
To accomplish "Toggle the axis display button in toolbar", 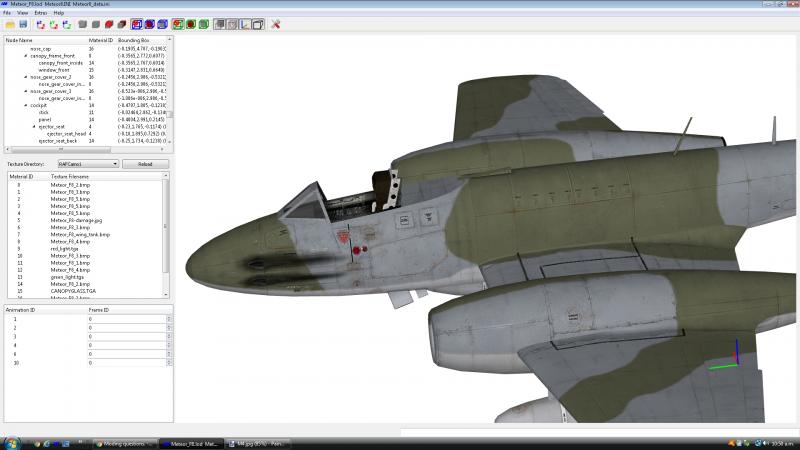I will pyautogui.click(x=245, y=24).
